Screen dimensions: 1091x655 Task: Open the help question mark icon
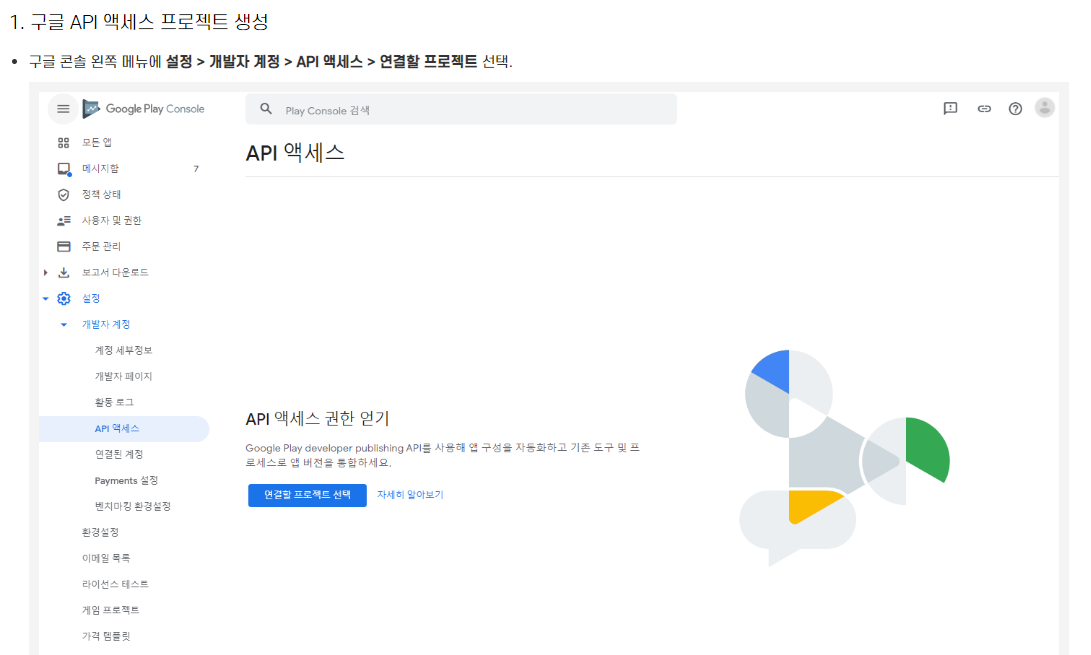pos(1015,109)
